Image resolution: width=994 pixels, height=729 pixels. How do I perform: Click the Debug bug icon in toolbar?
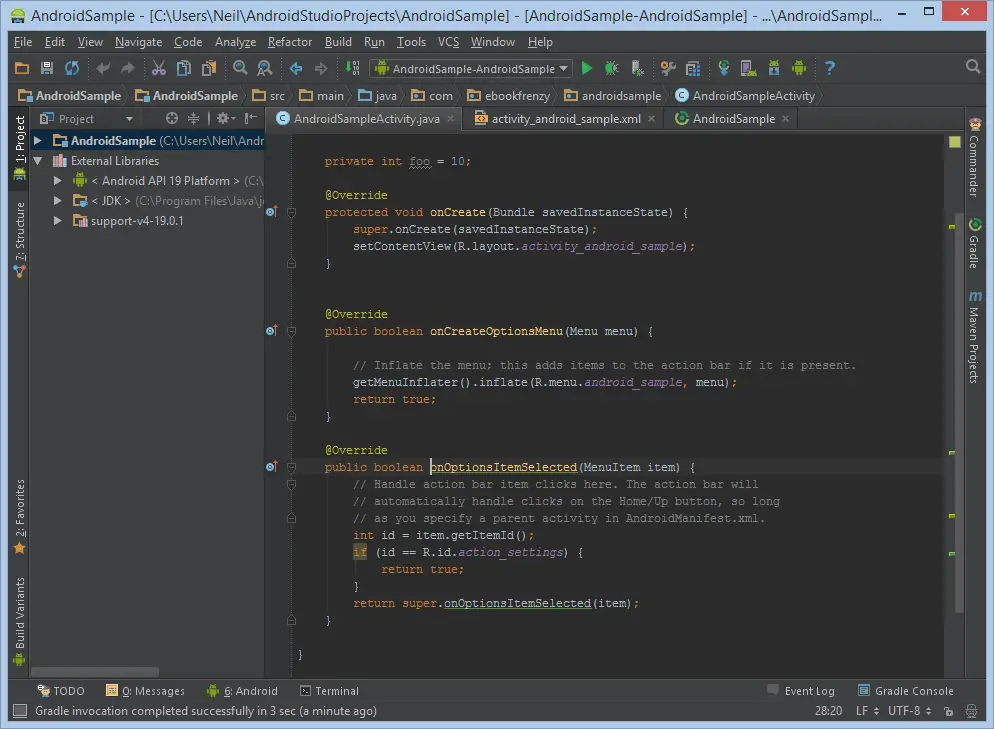pos(612,68)
